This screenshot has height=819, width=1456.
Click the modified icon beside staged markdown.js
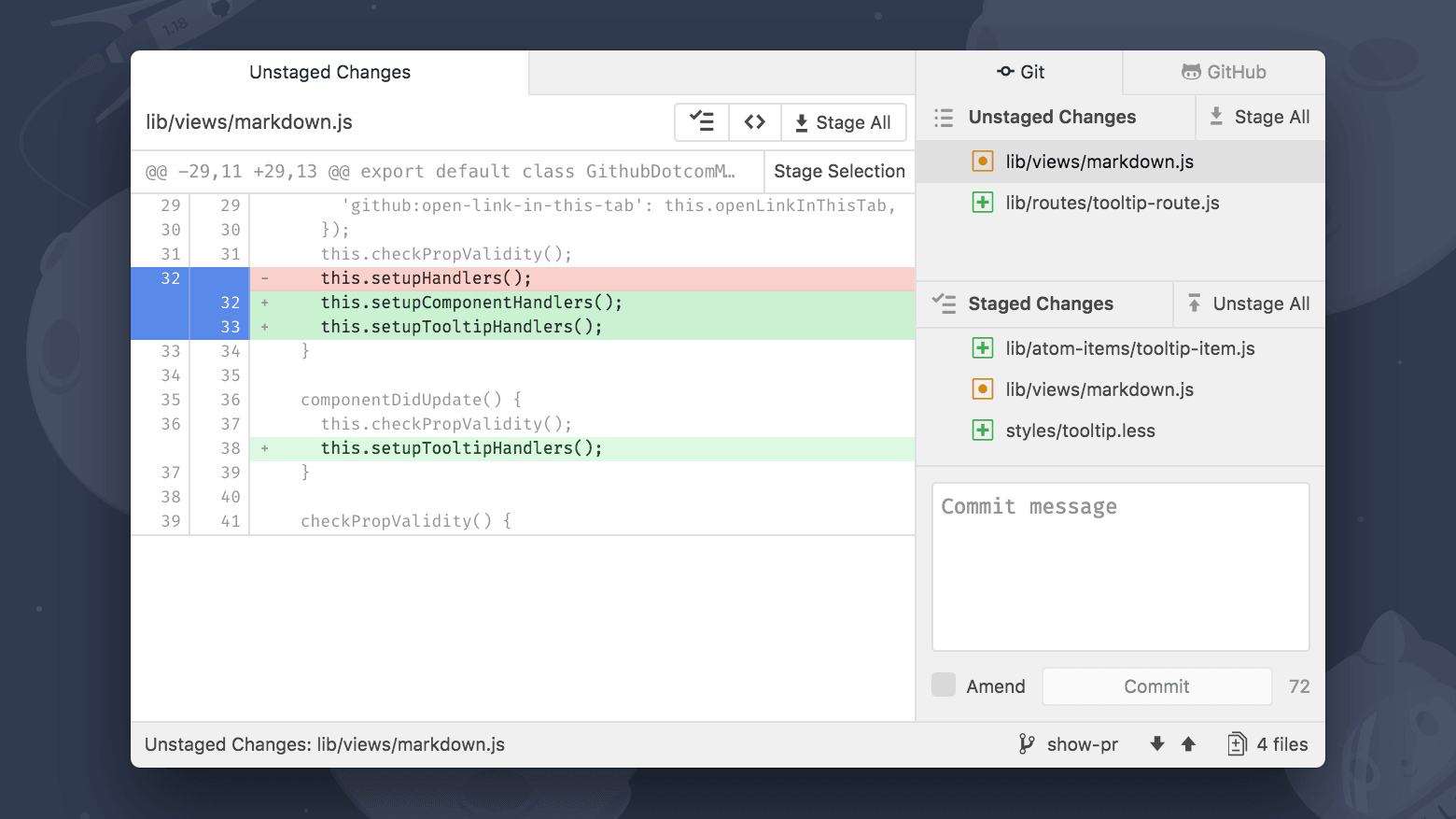click(982, 389)
